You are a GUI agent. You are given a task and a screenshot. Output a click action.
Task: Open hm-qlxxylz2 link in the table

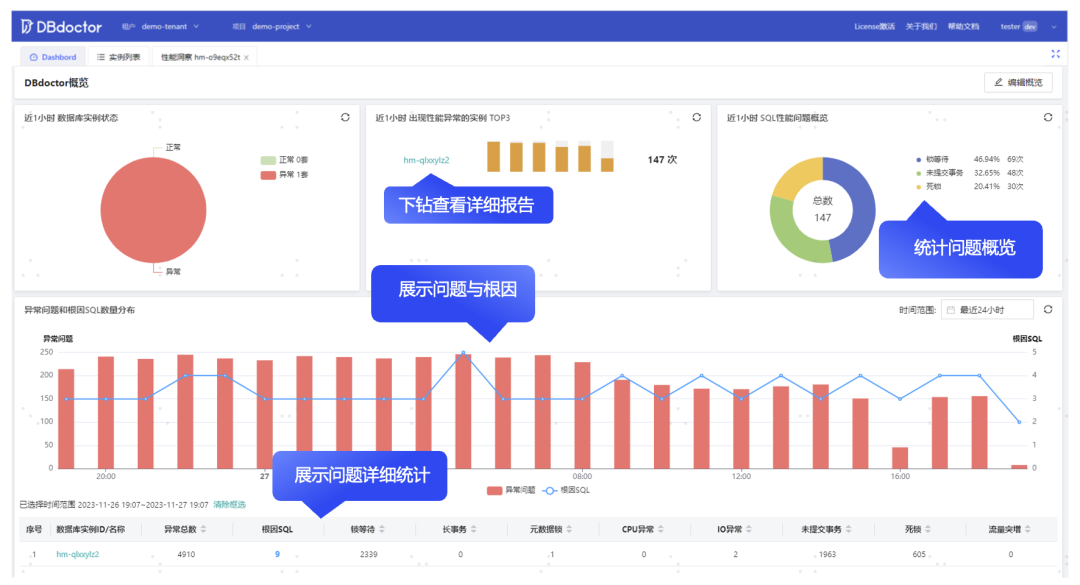pos(78,555)
